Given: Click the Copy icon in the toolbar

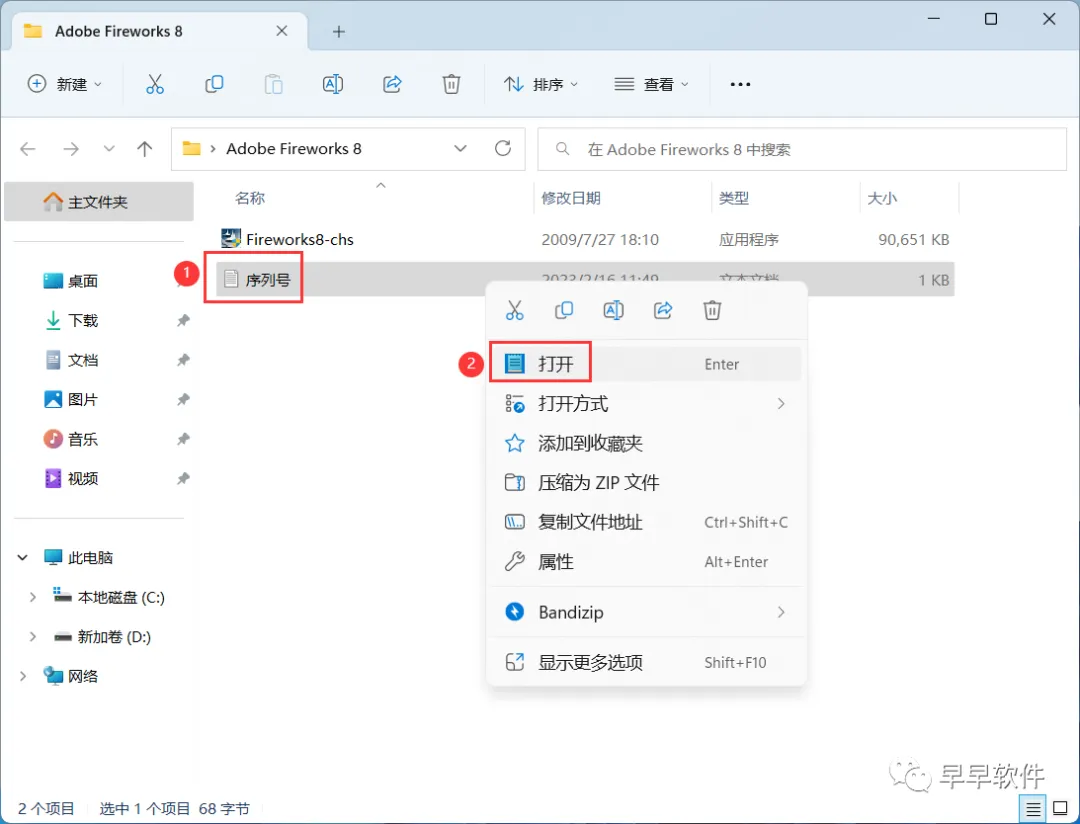Looking at the screenshot, I should [214, 84].
